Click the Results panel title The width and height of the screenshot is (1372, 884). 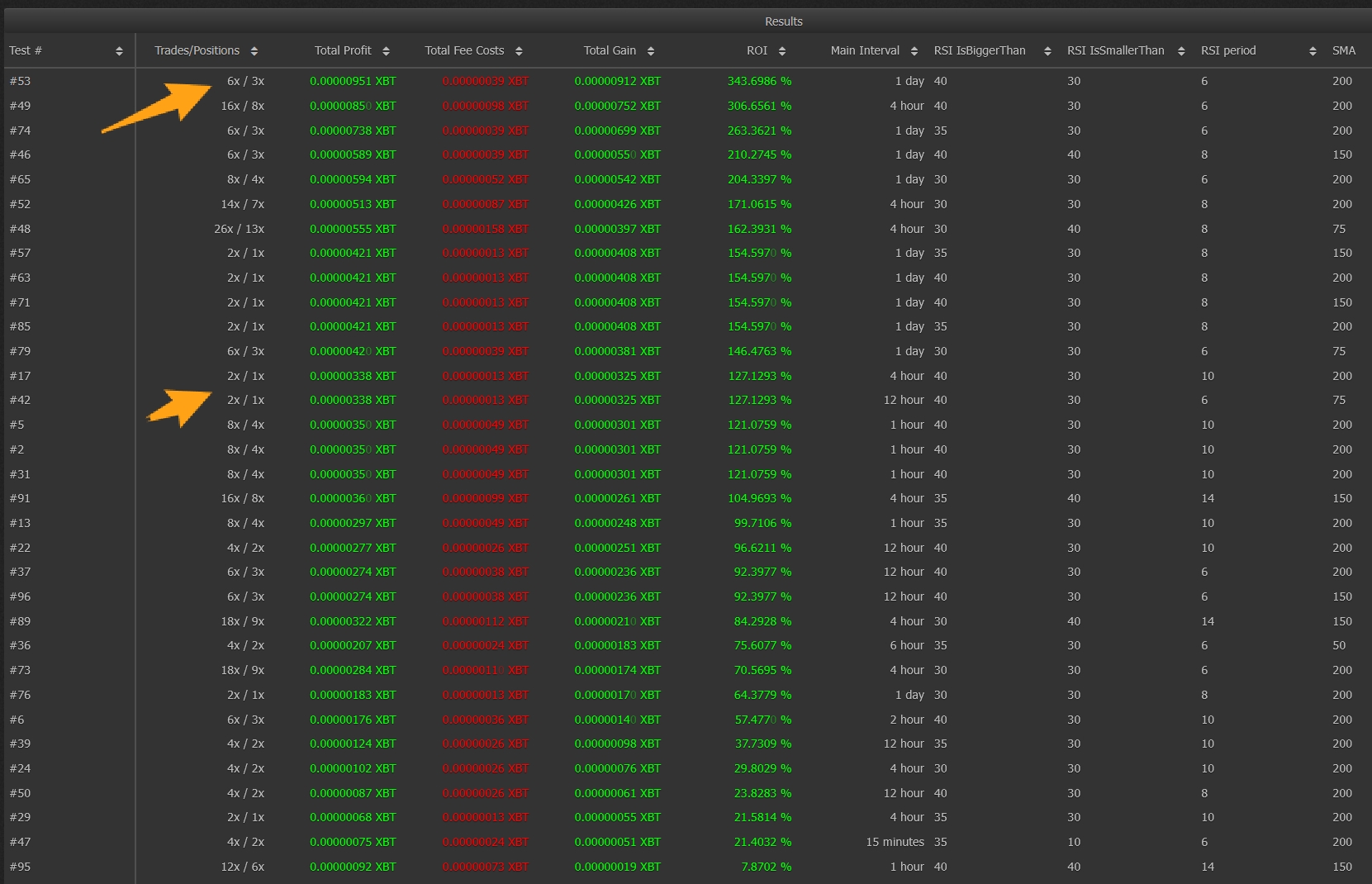tap(783, 21)
